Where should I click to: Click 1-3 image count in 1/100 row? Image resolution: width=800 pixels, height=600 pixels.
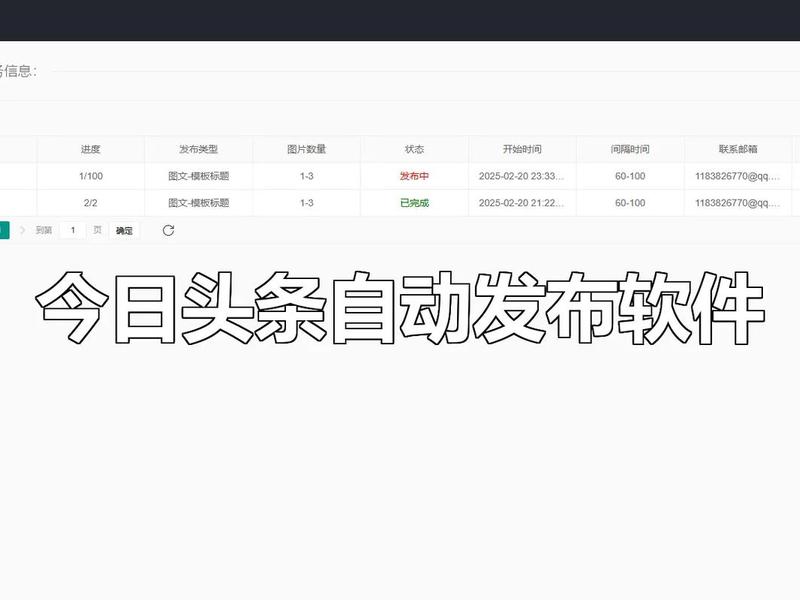(306, 176)
